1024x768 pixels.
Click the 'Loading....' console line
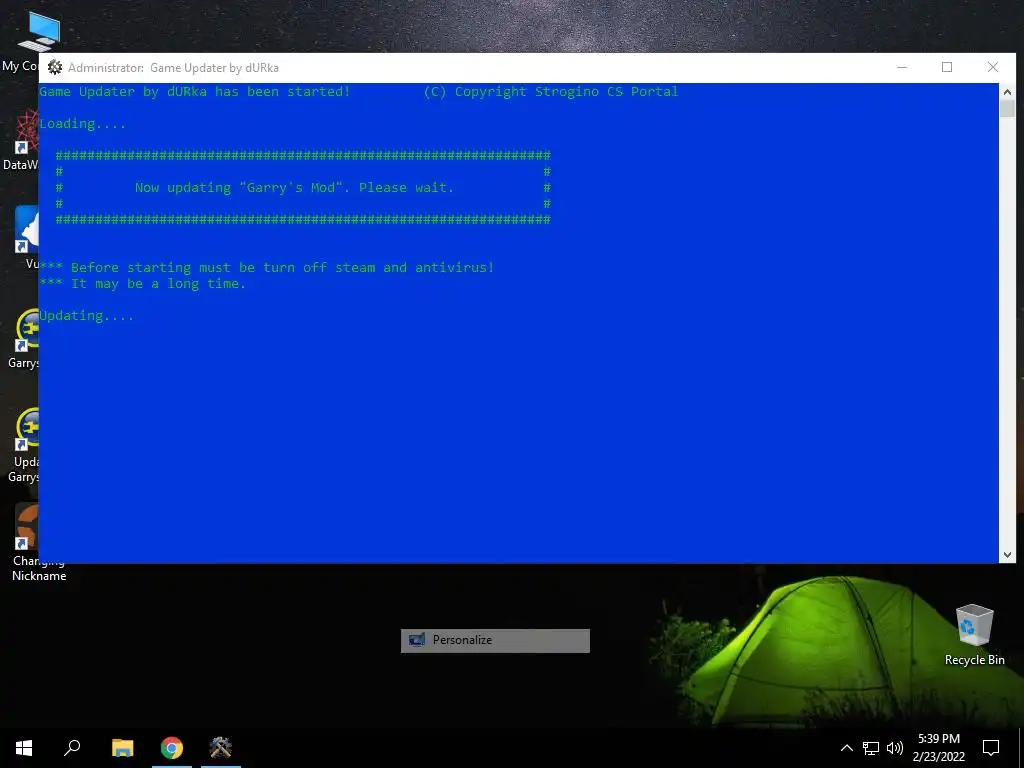pyautogui.click(x=82, y=124)
